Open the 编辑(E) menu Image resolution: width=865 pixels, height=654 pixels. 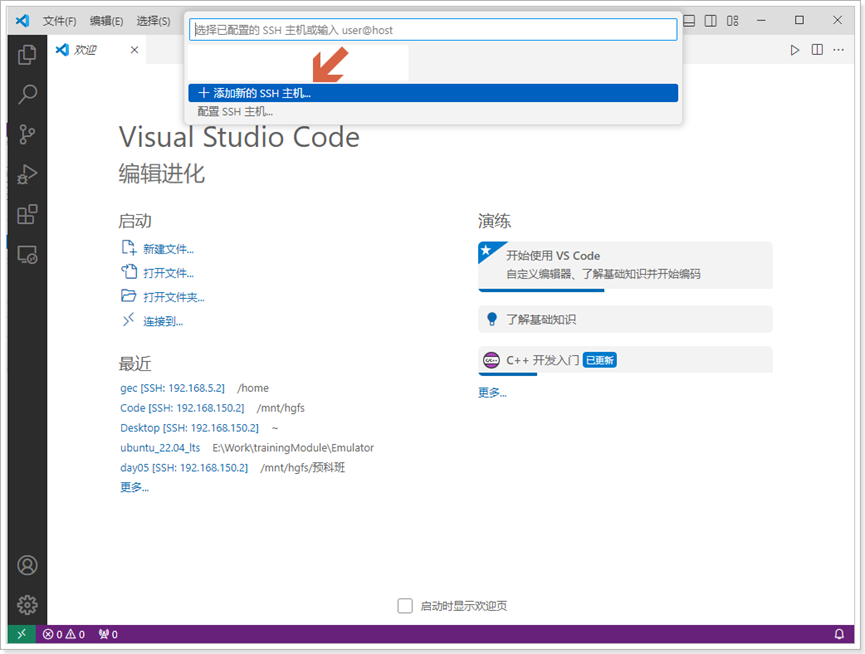point(106,21)
